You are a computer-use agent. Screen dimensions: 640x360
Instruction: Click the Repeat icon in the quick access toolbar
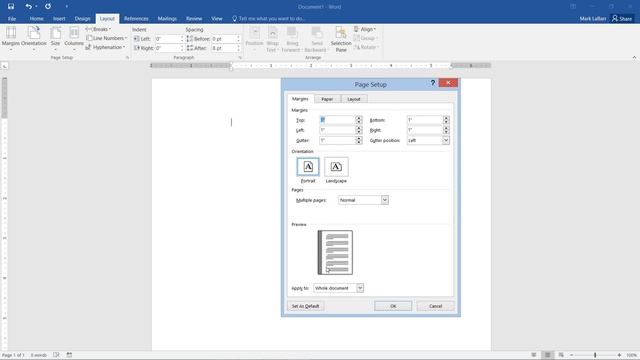[48, 6]
